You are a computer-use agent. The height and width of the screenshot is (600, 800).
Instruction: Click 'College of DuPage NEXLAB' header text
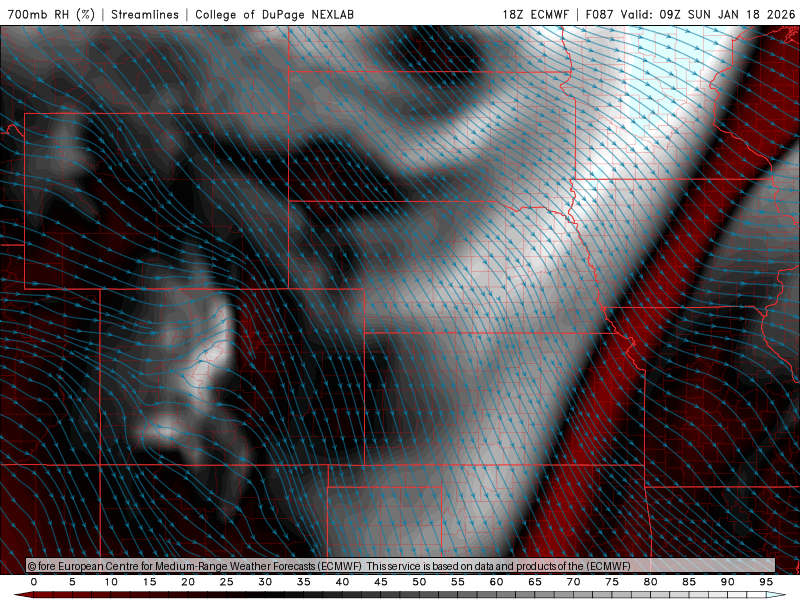274,14
